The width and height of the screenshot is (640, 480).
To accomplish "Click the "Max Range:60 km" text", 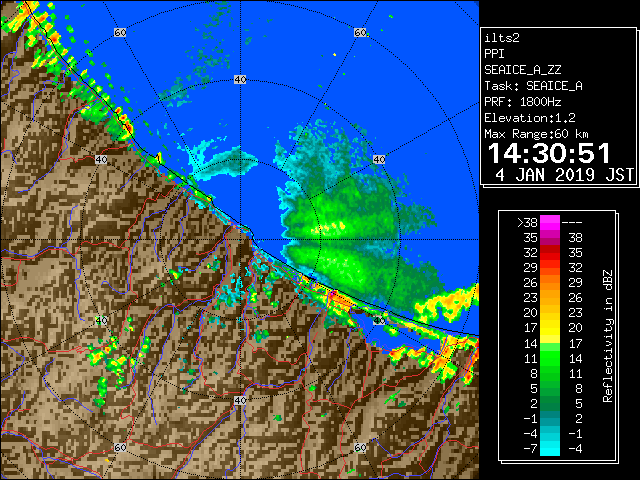I will coord(536,134).
